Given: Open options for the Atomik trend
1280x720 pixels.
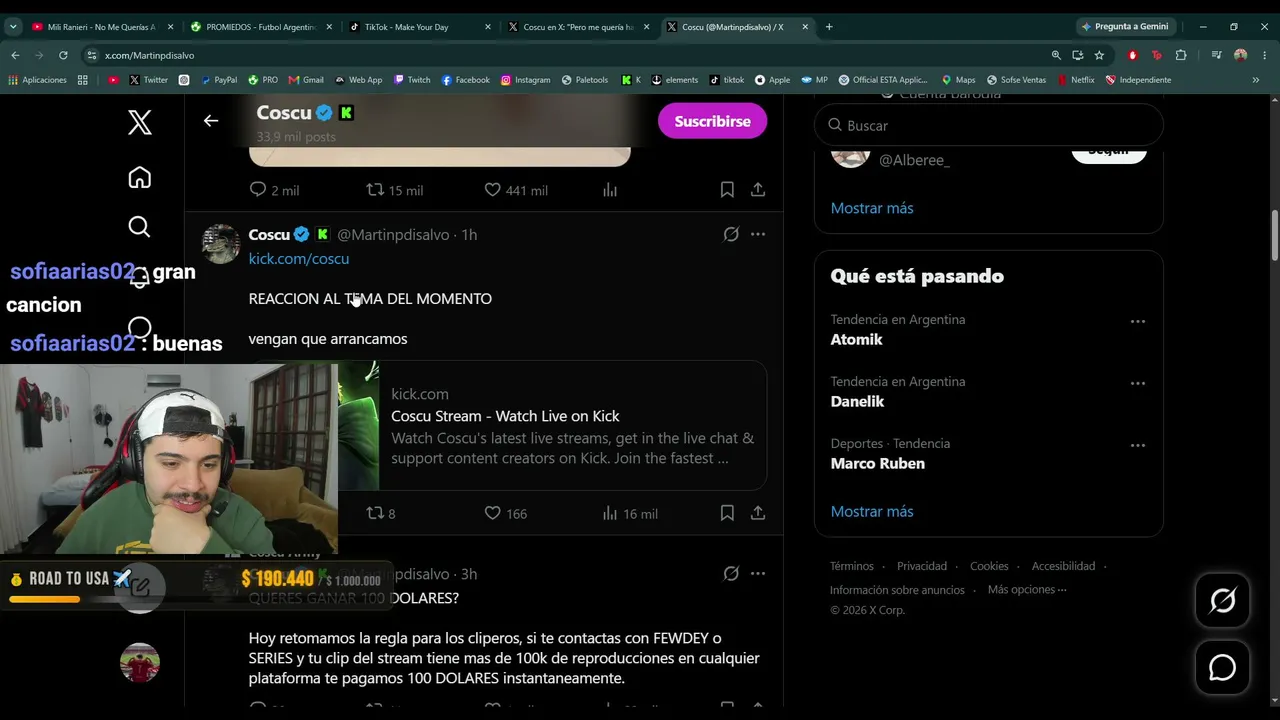Looking at the screenshot, I should click(1137, 322).
